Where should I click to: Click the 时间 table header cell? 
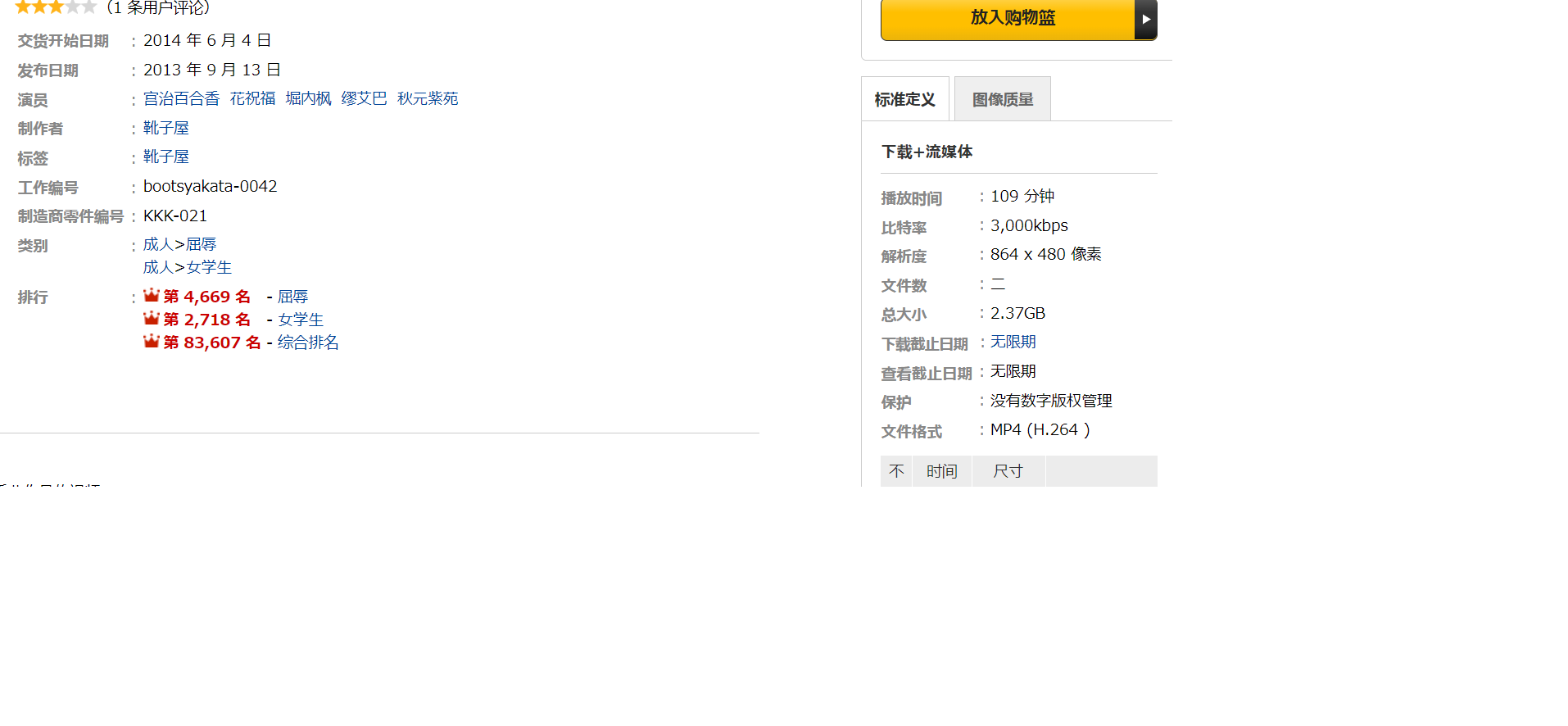tap(942, 471)
